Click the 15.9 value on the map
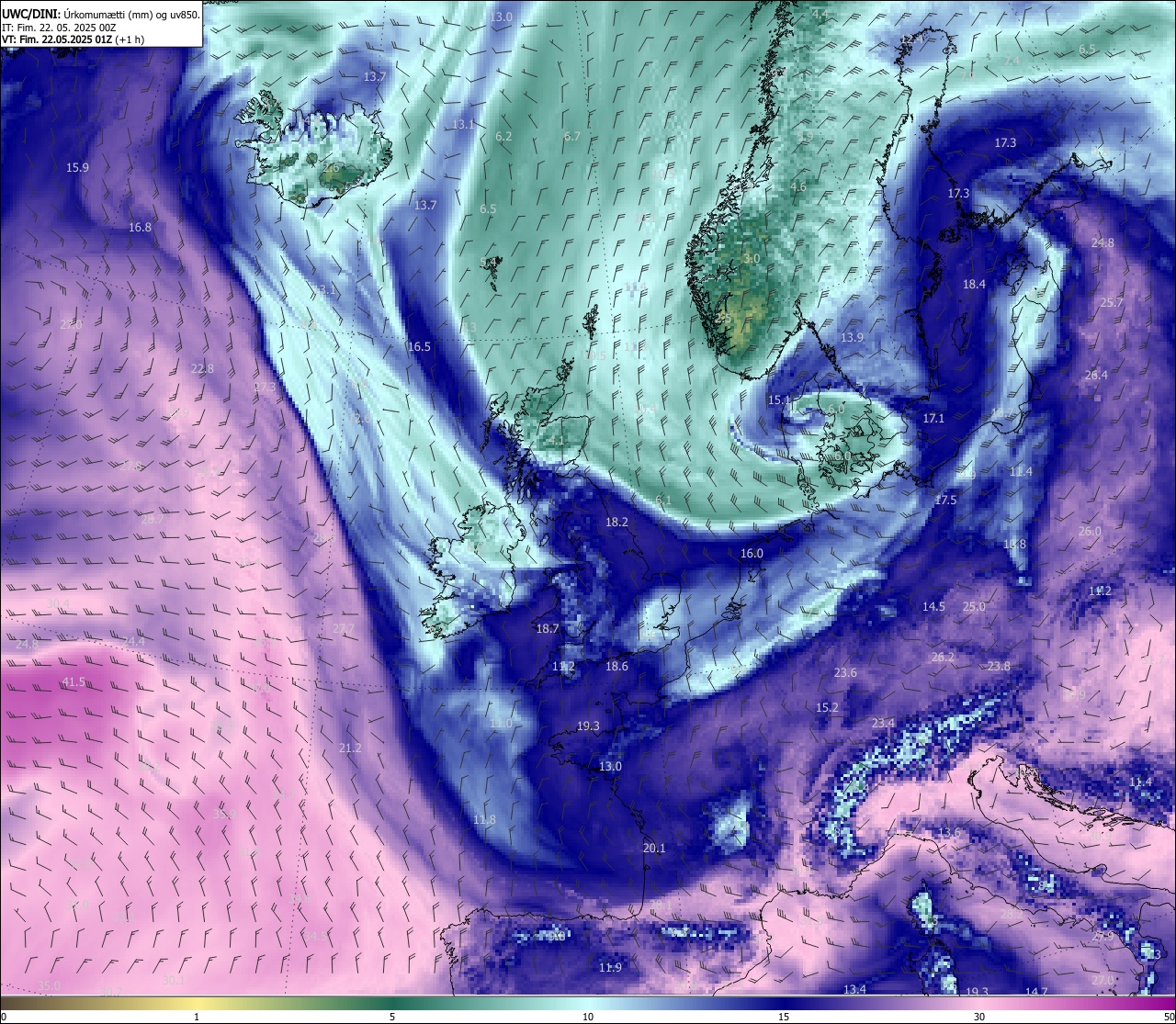The image size is (1176, 1024). pos(77,168)
